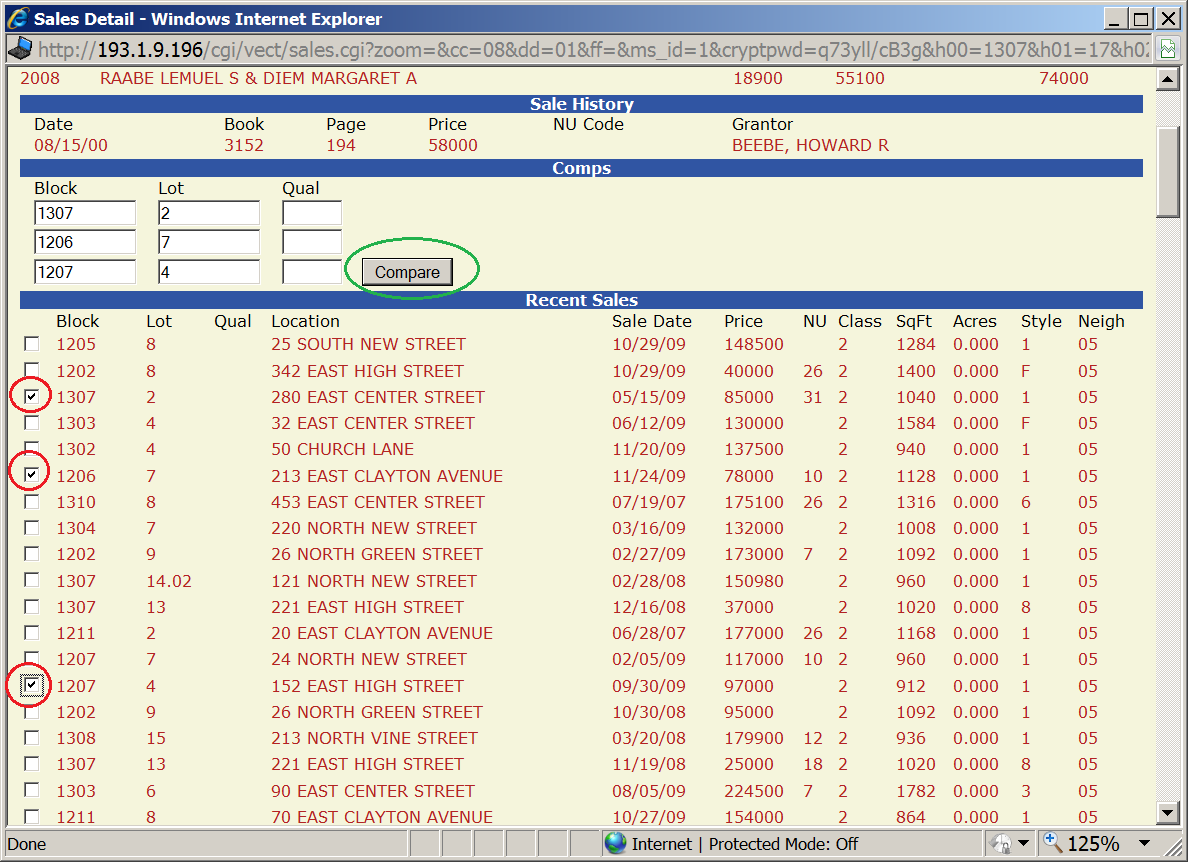
Task: Click the Qual field in the 1206 row
Action: pos(312,242)
